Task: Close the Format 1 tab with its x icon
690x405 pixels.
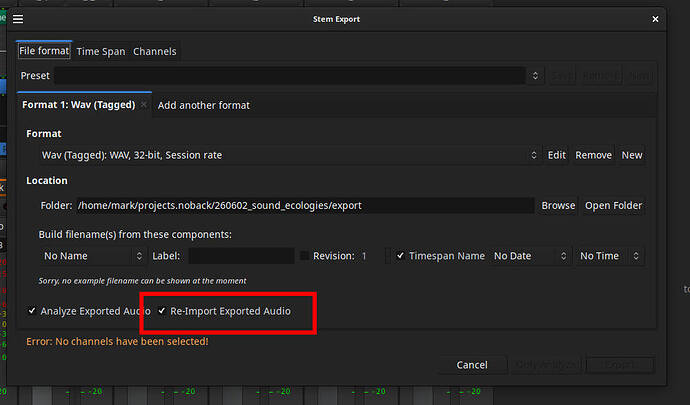Action: pos(144,105)
